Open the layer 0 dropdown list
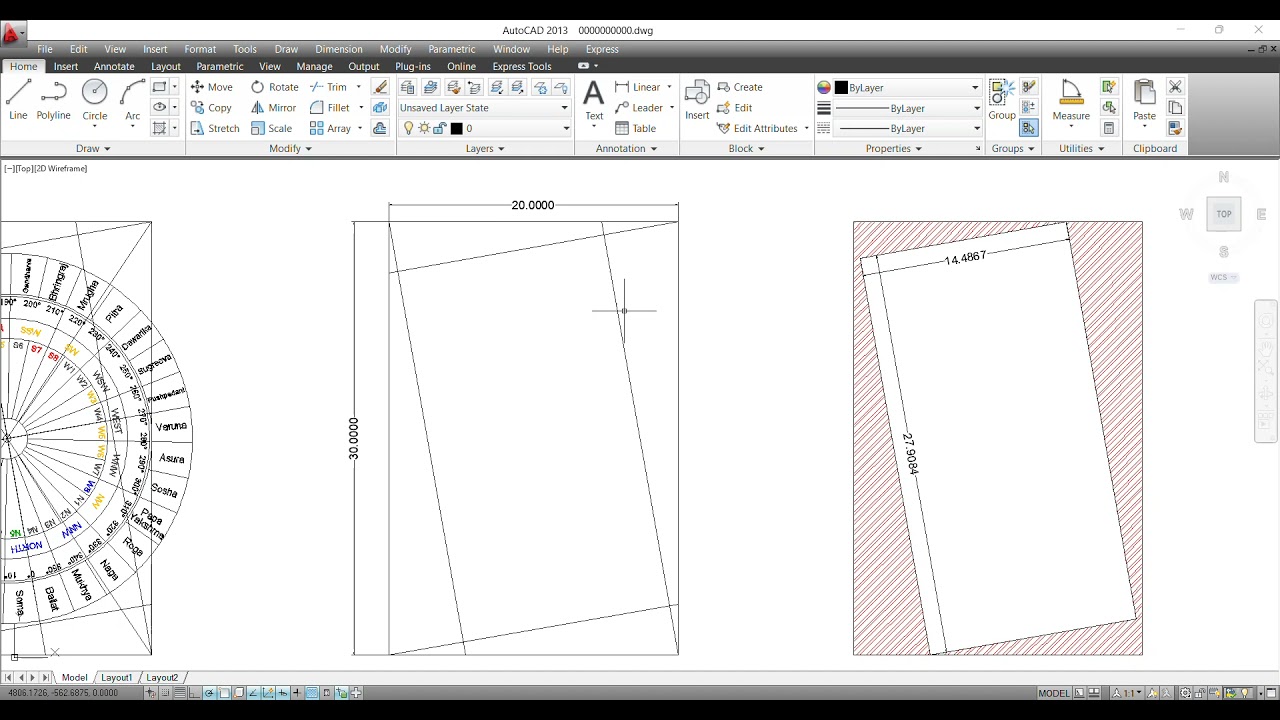The height and width of the screenshot is (720, 1280). [x=484, y=128]
